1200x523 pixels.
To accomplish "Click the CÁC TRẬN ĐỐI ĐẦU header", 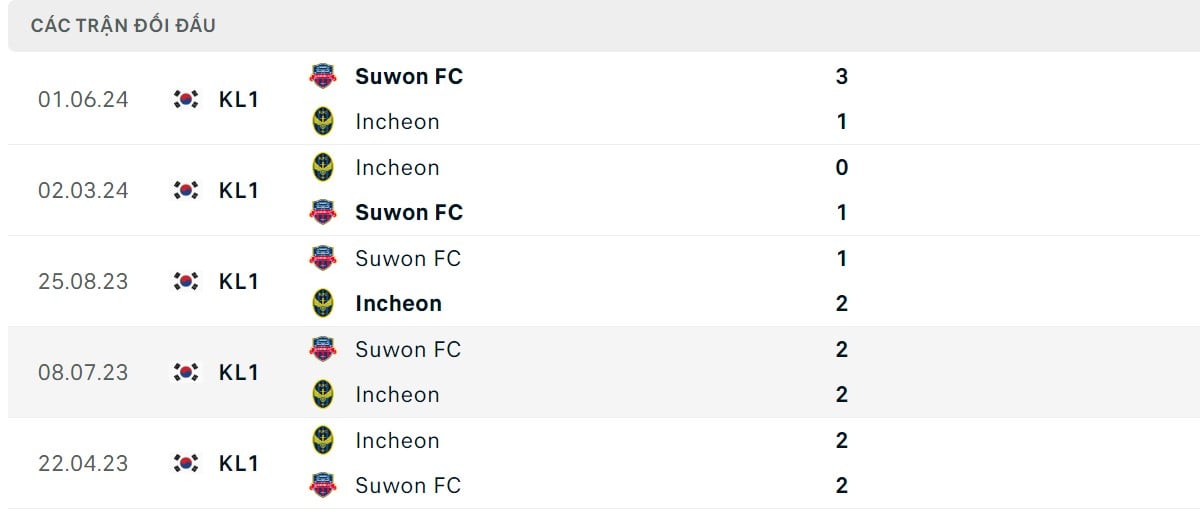I will [x=123, y=26].
